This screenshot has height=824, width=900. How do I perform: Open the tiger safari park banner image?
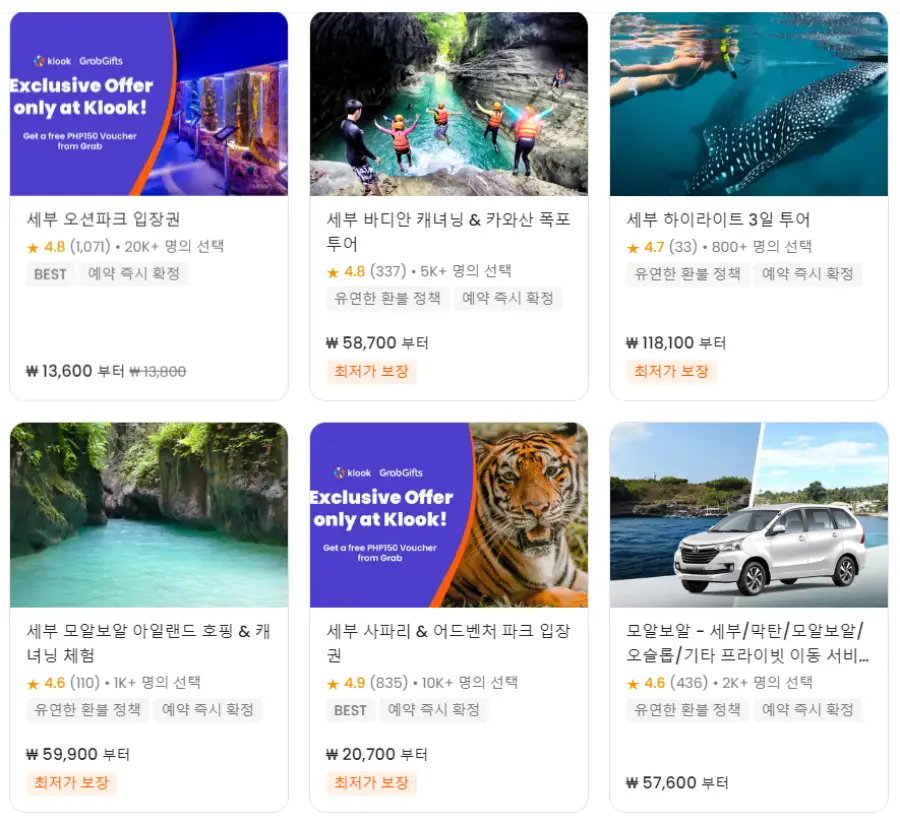click(x=449, y=515)
